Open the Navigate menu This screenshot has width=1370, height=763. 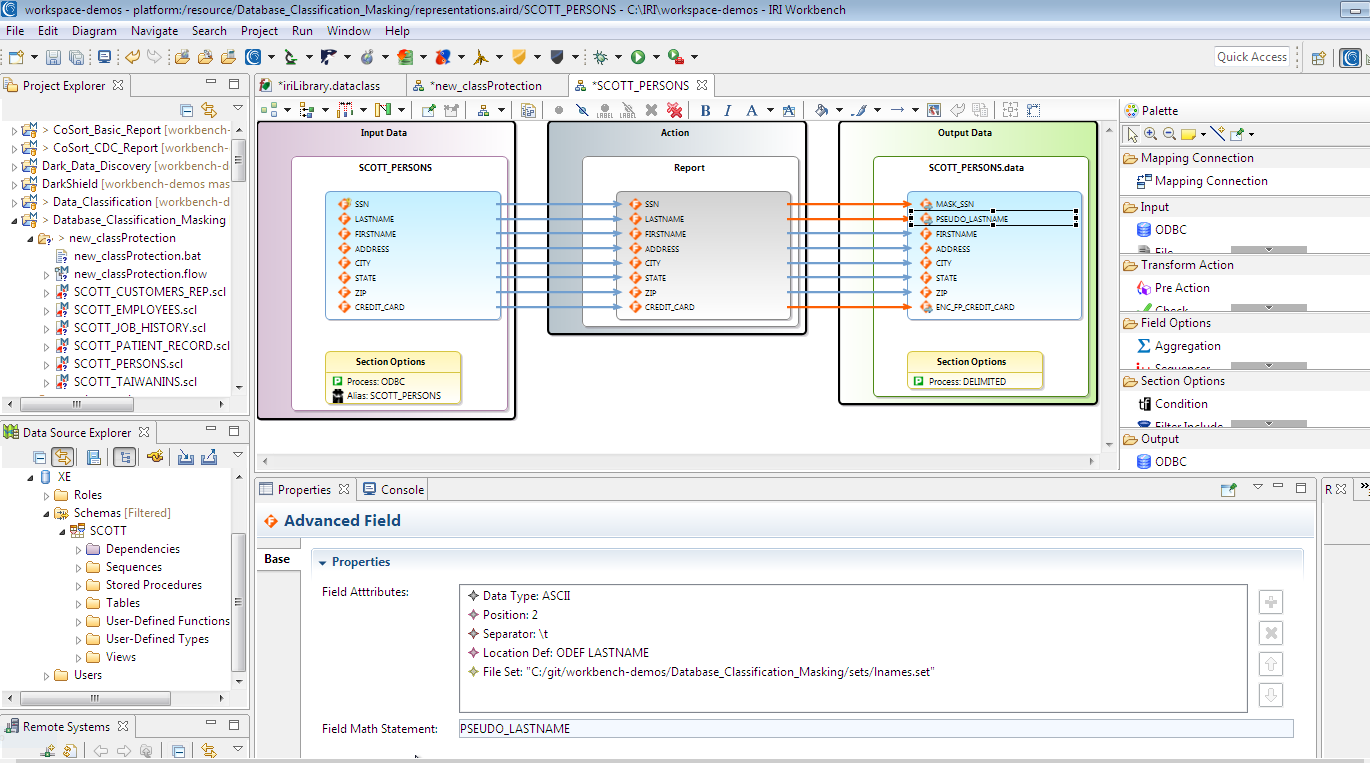(x=154, y=31)
